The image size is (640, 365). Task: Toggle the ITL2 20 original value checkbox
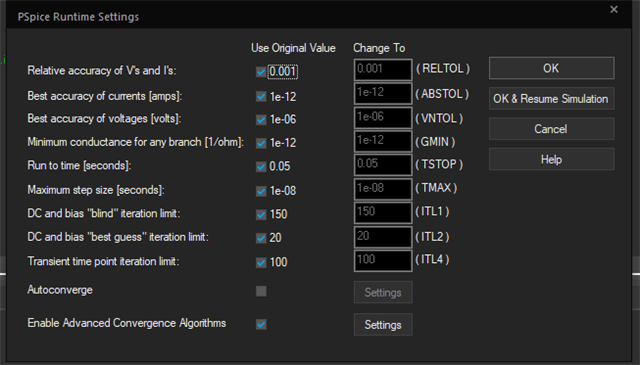click(x=261, y=238)
